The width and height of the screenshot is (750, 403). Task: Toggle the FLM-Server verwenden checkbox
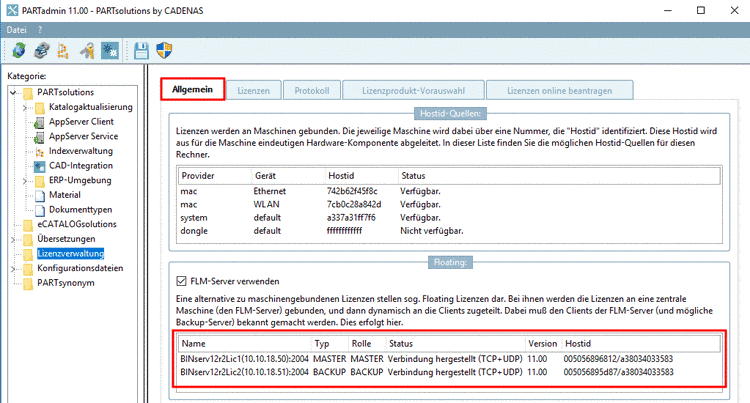click(181, 281)
